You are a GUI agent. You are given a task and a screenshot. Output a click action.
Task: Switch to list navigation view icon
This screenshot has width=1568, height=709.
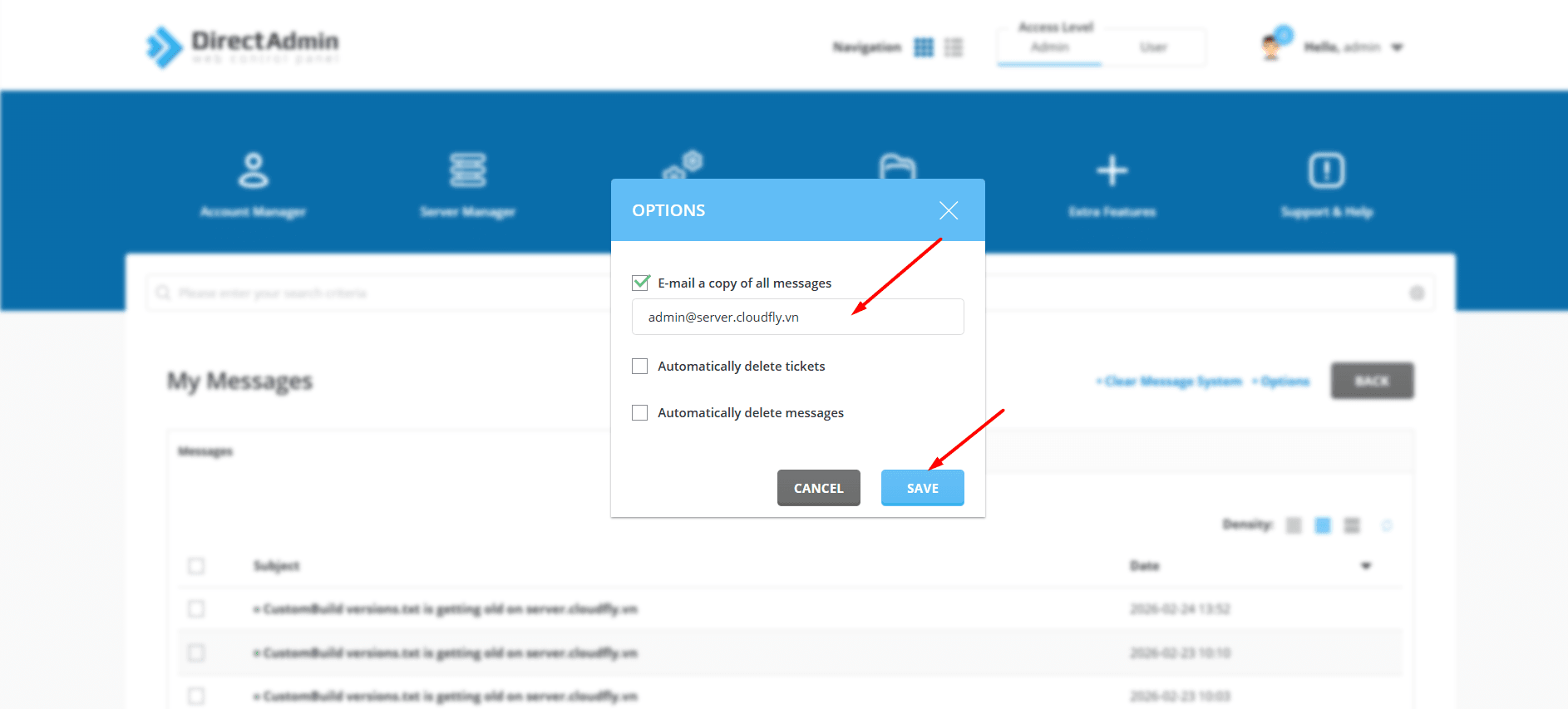954,47
